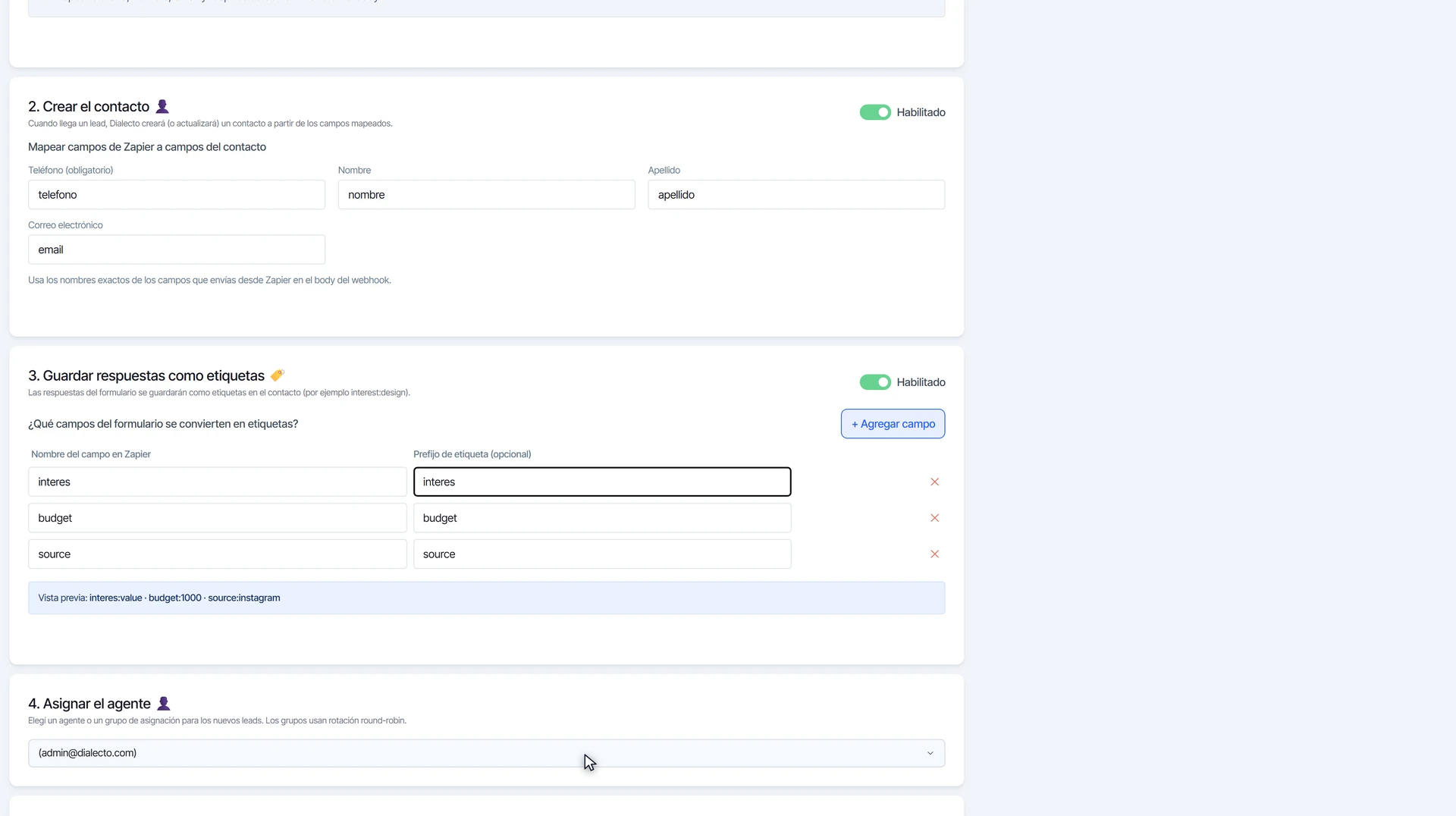Click the '2. Crear el contacto' heading
Viewport: 1456px width, 816px height.
click(89, 107)
